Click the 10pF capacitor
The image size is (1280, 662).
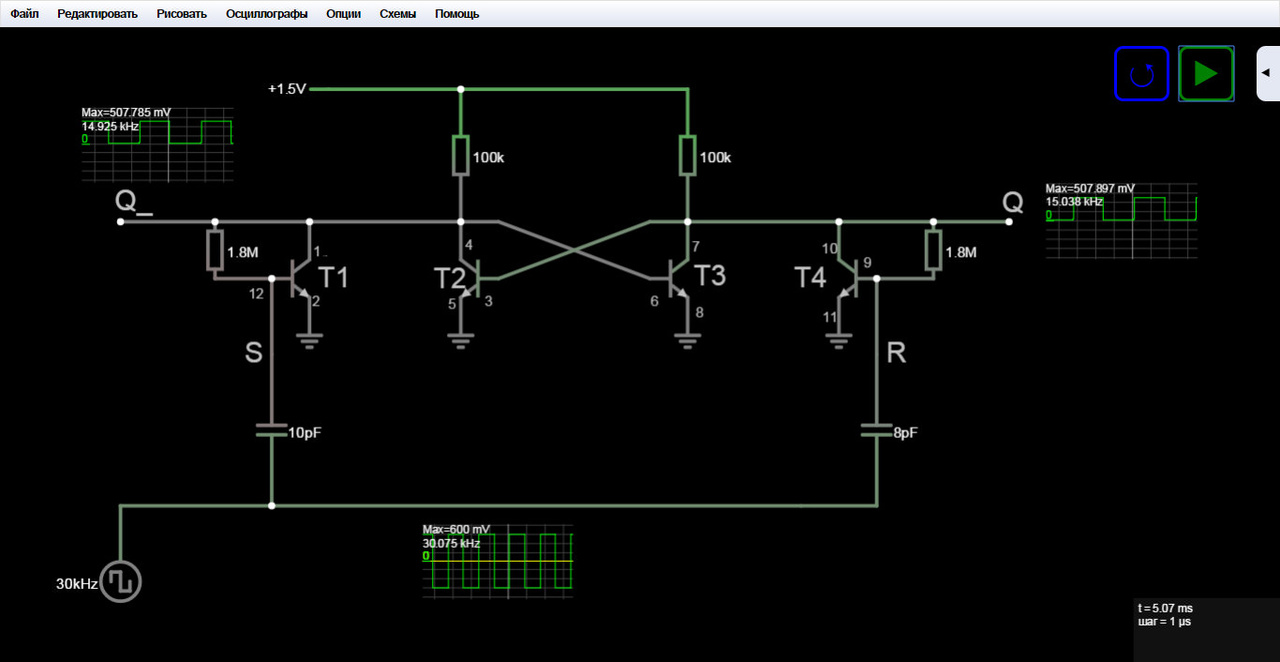point(271,432)
